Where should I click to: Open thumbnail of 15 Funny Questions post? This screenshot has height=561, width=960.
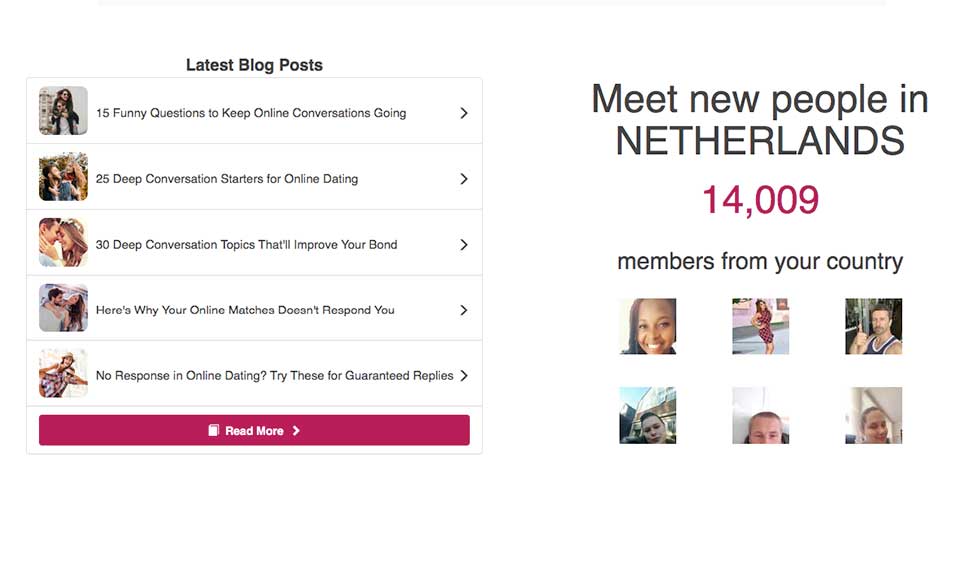click(x=63, y=111)
